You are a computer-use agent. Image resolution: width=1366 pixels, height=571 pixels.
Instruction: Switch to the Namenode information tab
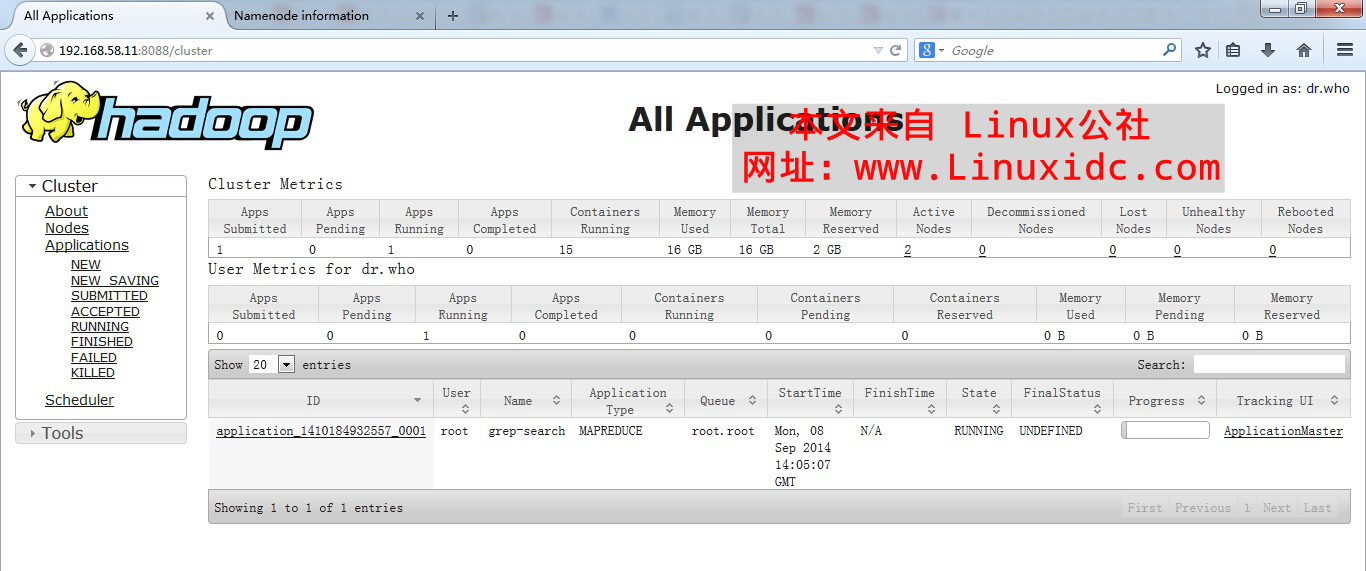tap(301, 16)
